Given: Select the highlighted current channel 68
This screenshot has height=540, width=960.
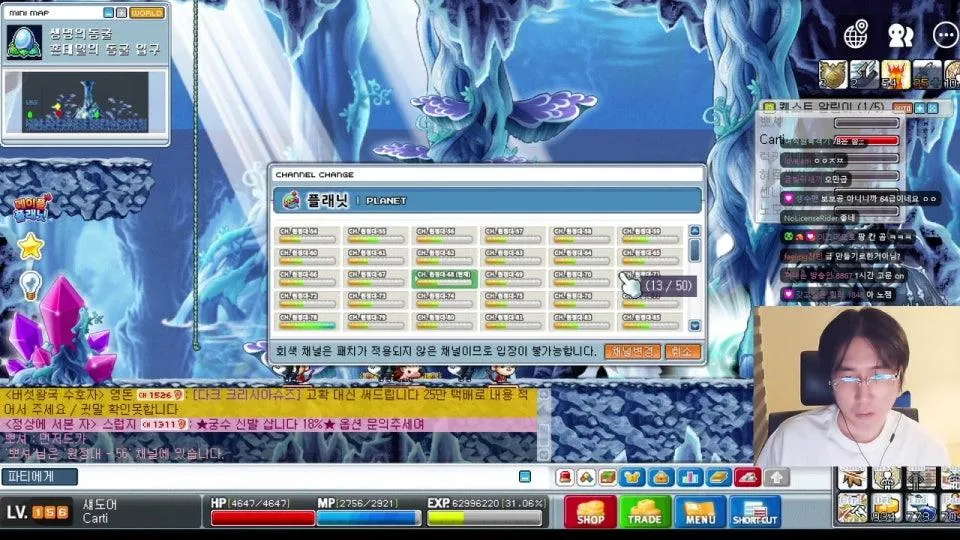Looking at the screenshot, I should (445, 279).
